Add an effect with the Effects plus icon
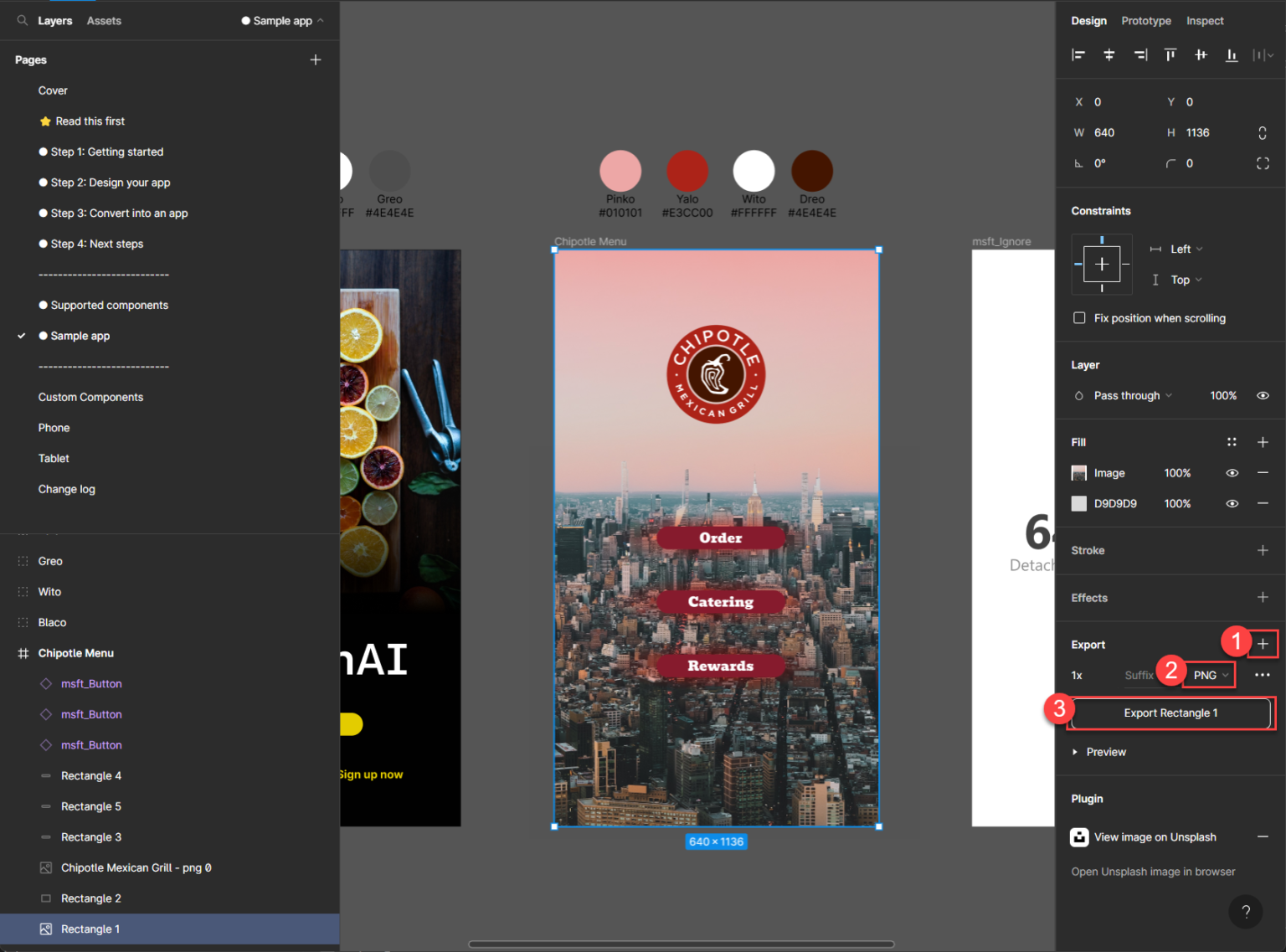This screenshot has width=1286, height=952. point(1263,597)
